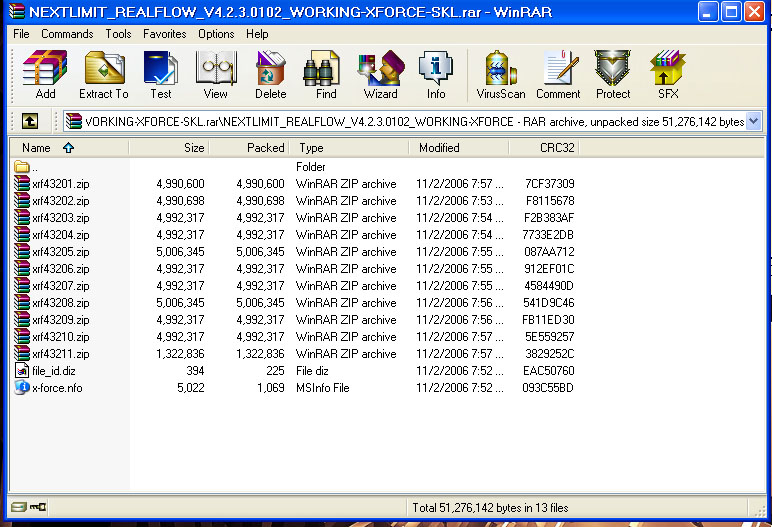
Task: Sort by the CRC32 column header
Action: coord(544,148)
